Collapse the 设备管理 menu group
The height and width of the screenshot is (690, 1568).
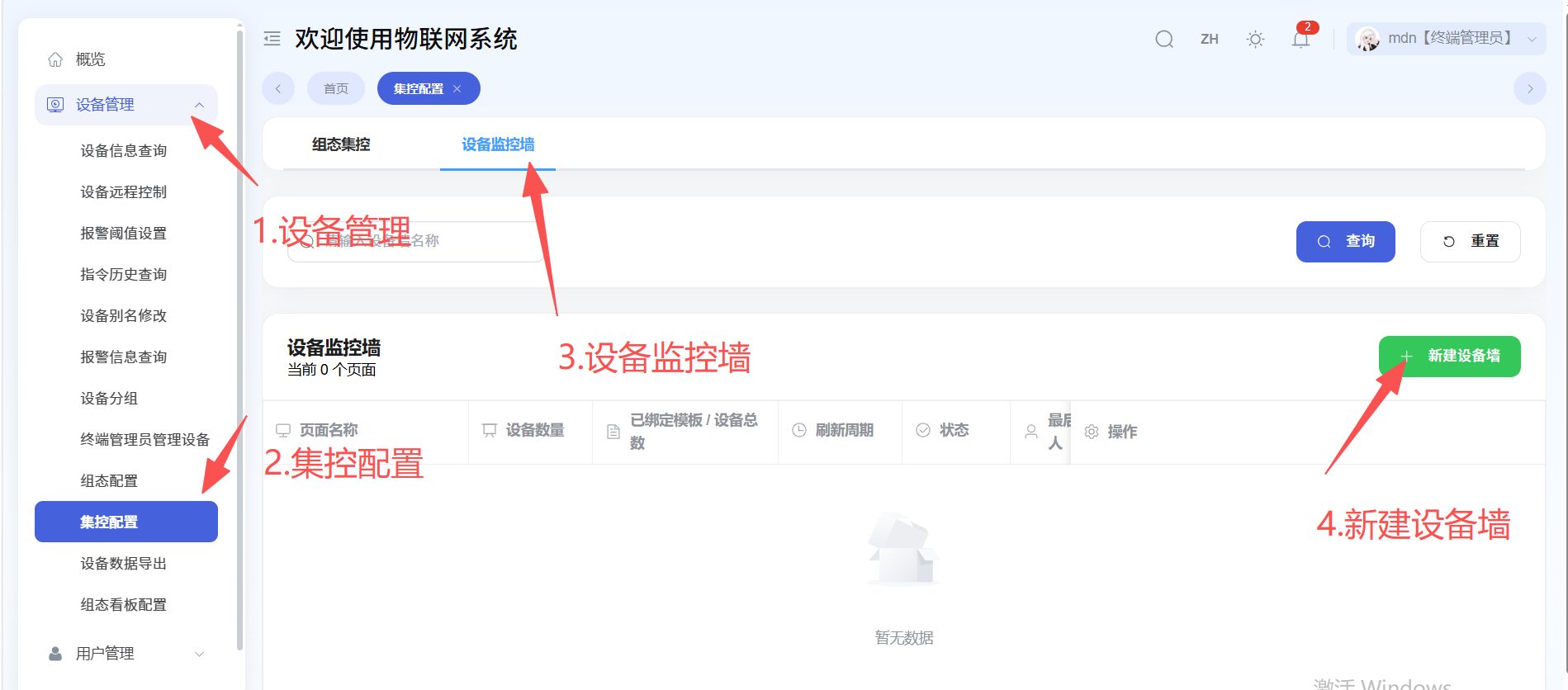(126, 105)
